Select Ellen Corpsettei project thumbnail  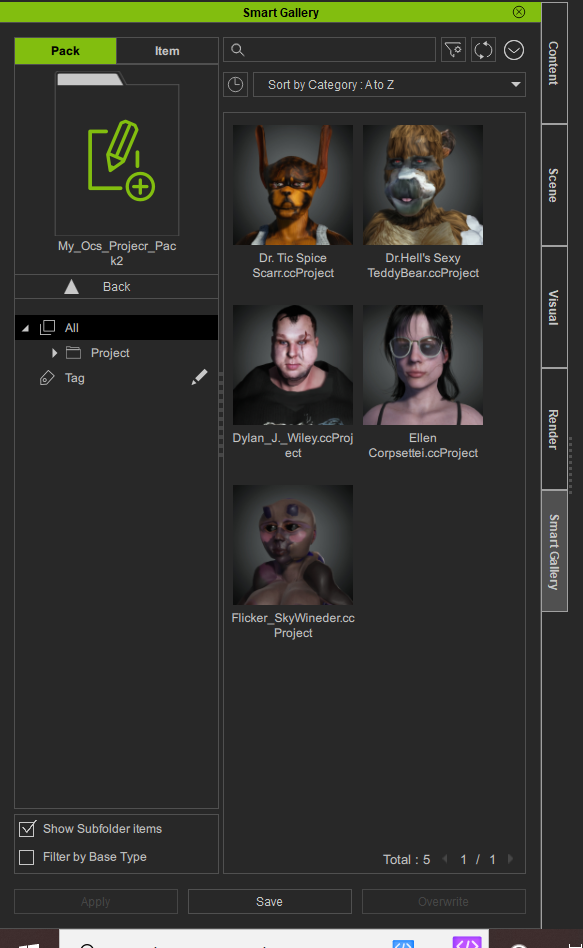423,365
